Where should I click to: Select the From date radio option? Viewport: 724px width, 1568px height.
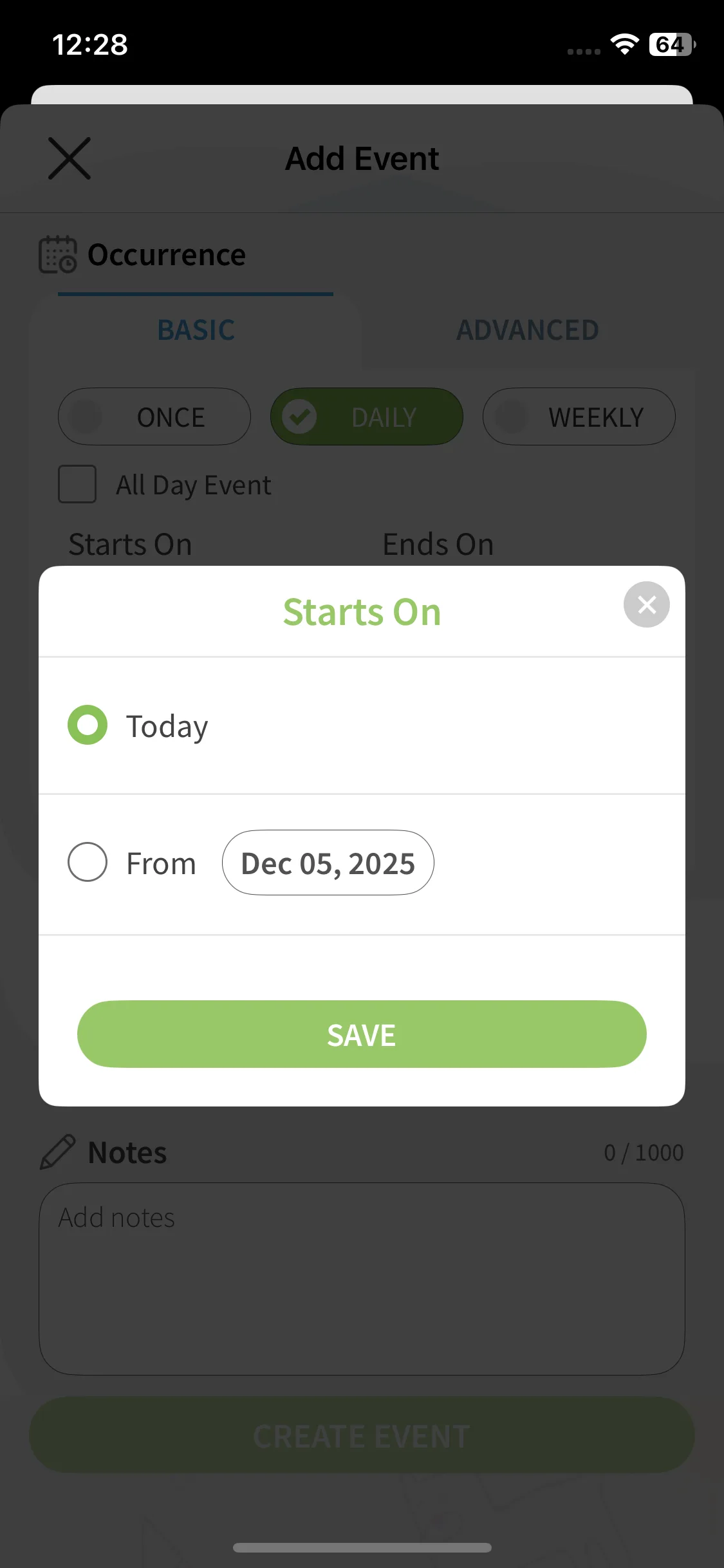88,862
